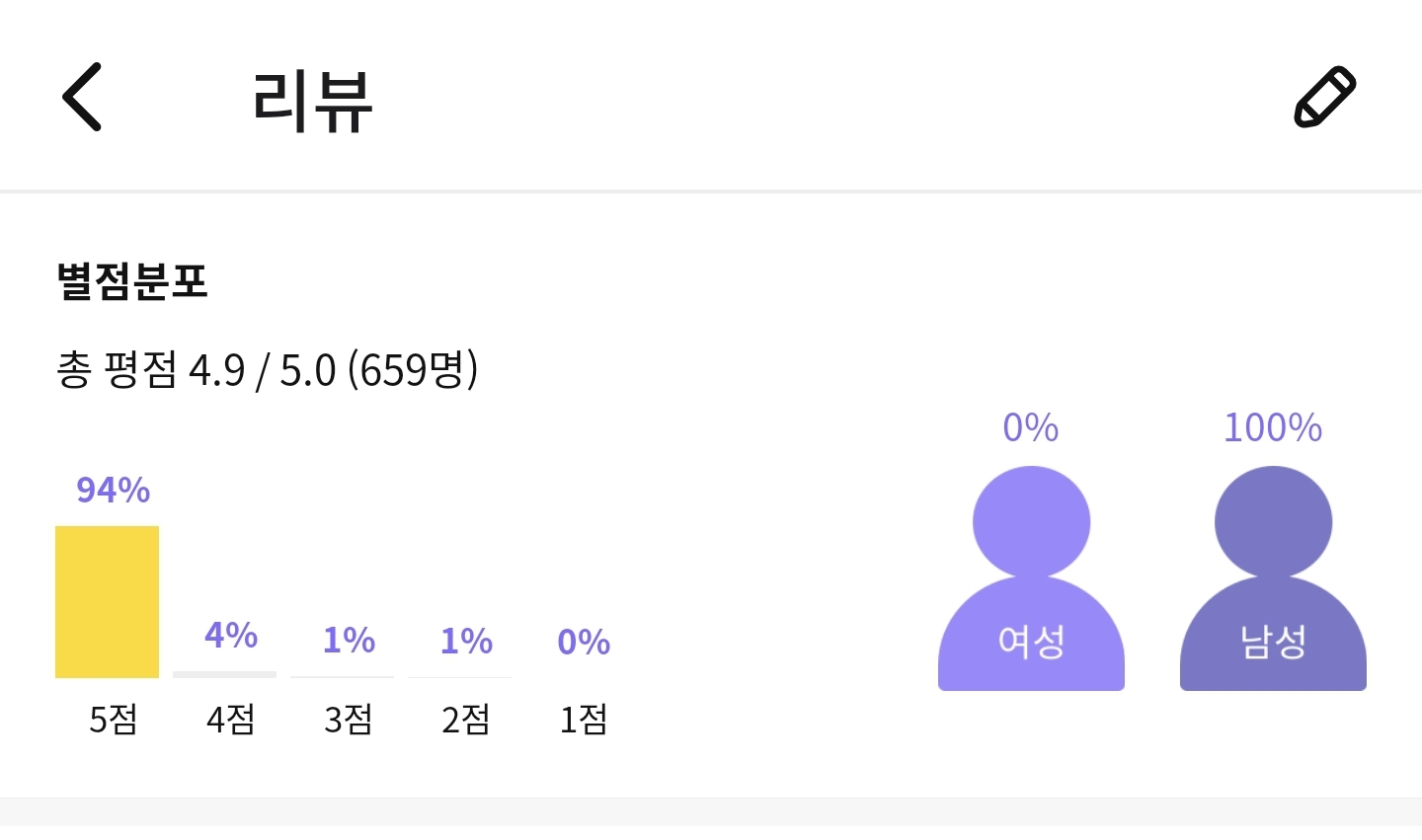This screenshot has height=840, width=1422.
Task: Click the 별점분포 section heading
Action: click(132, 281)
